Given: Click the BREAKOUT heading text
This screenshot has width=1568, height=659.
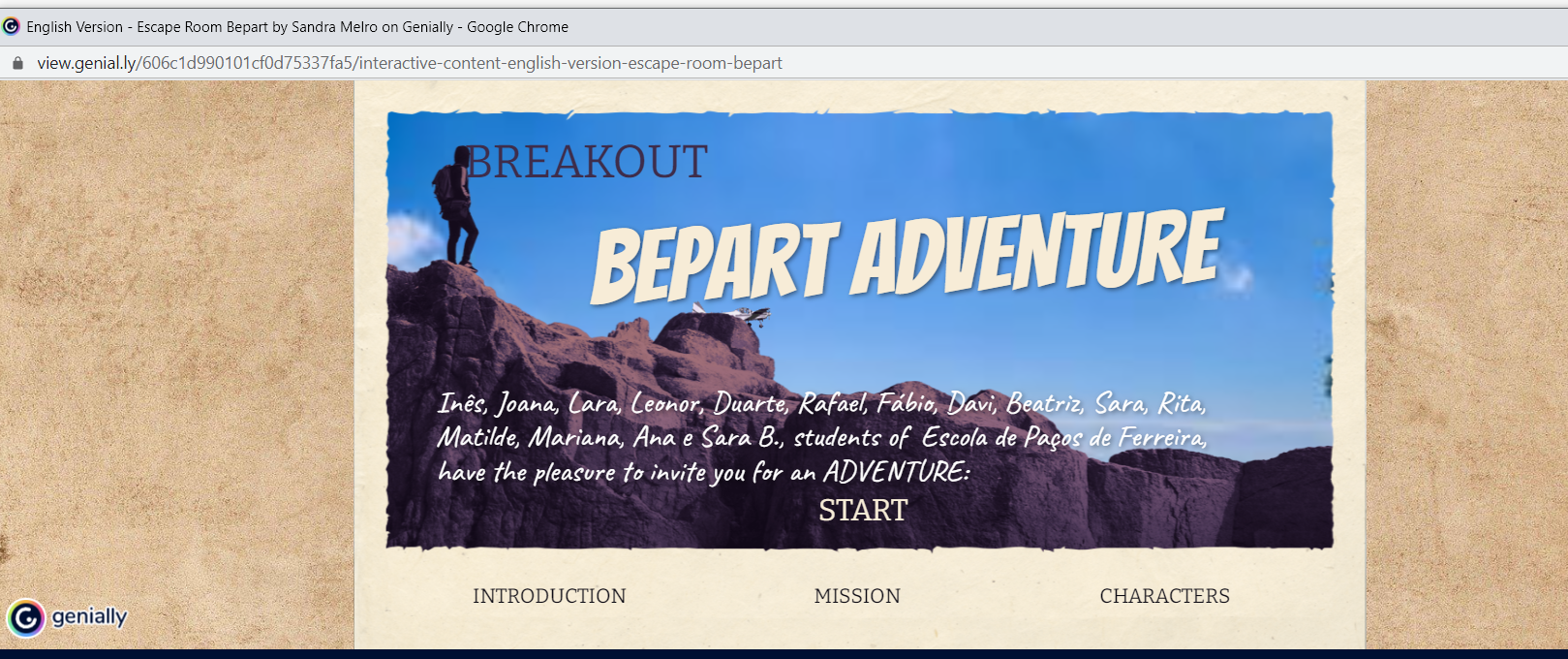Looking at the screenshot, I should (x=587, y=162).
